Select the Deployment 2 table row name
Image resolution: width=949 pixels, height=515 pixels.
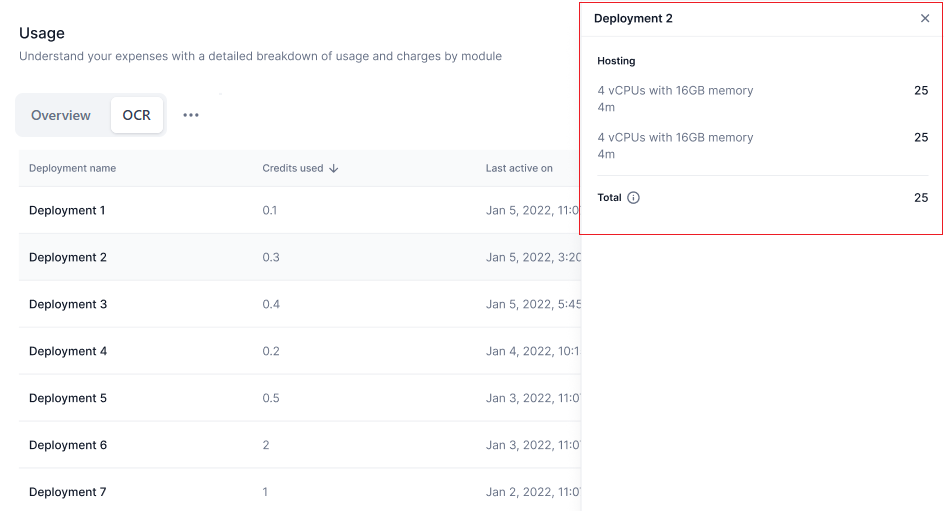click(x=68, y=258)
